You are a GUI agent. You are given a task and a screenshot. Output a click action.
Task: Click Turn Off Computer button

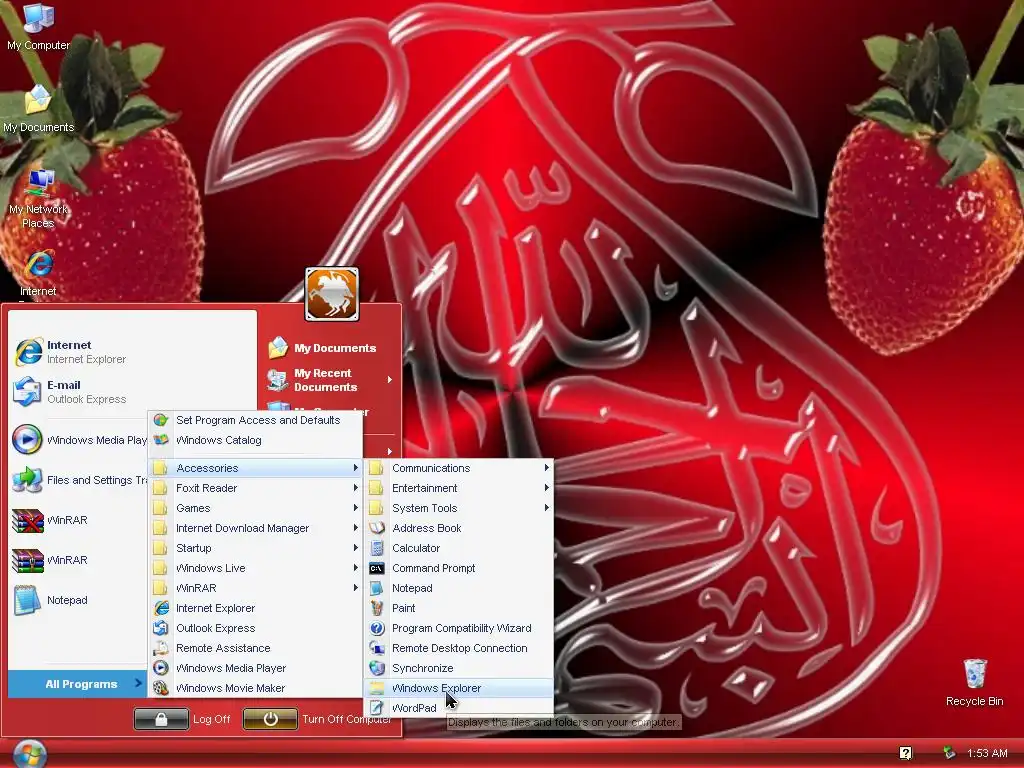(317, 719)
